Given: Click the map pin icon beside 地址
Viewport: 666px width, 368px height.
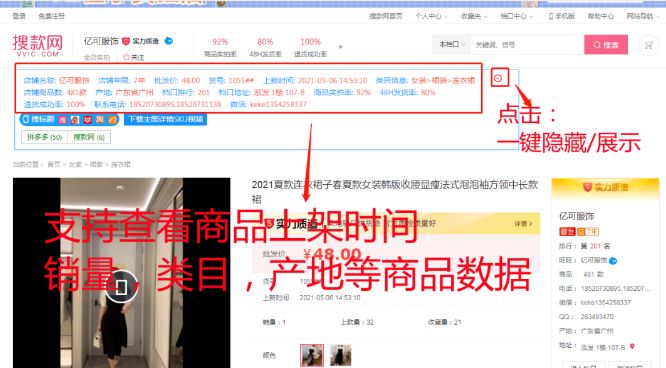Looking at the screenshot, I should (632, 346).
